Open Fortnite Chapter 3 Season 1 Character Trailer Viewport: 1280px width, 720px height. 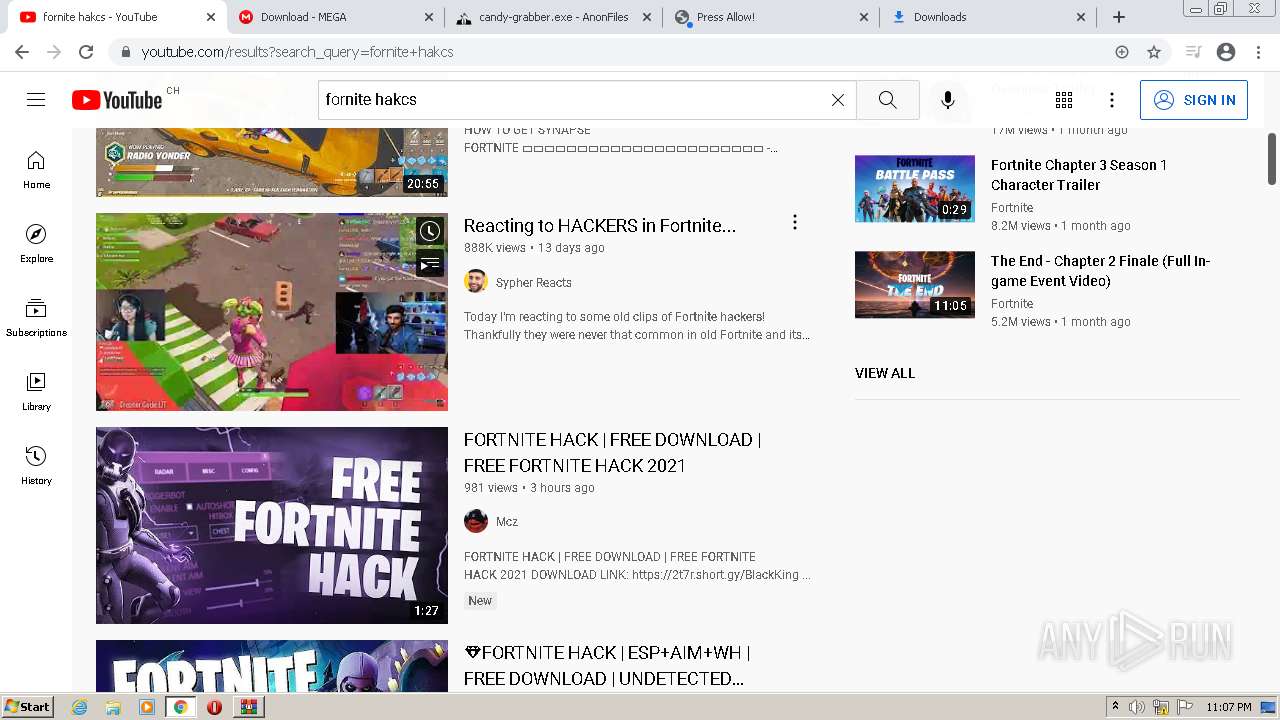tap(1079, 175)
